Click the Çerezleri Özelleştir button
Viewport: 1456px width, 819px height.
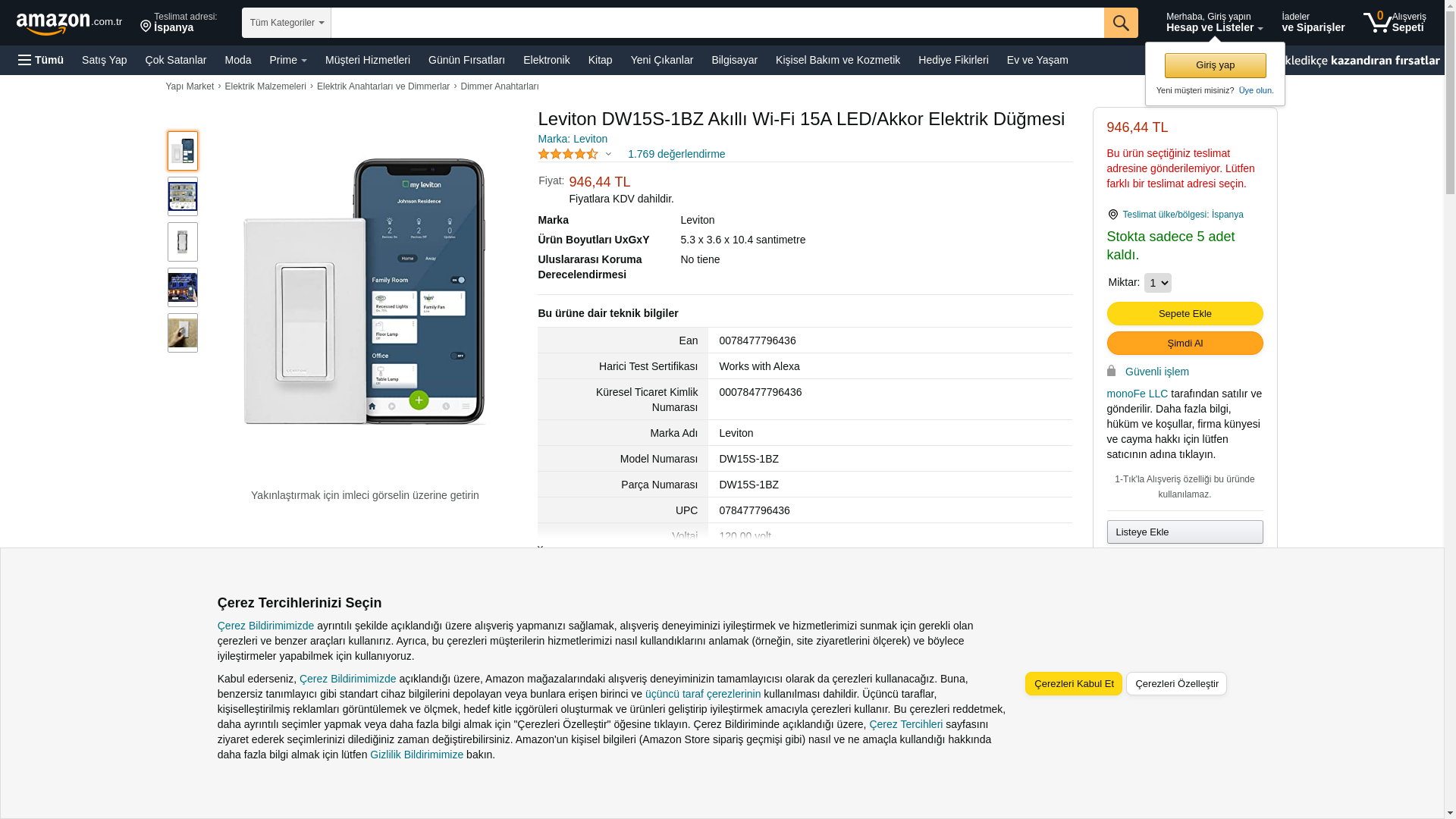pyautogui.click(x=1176, y=684)
